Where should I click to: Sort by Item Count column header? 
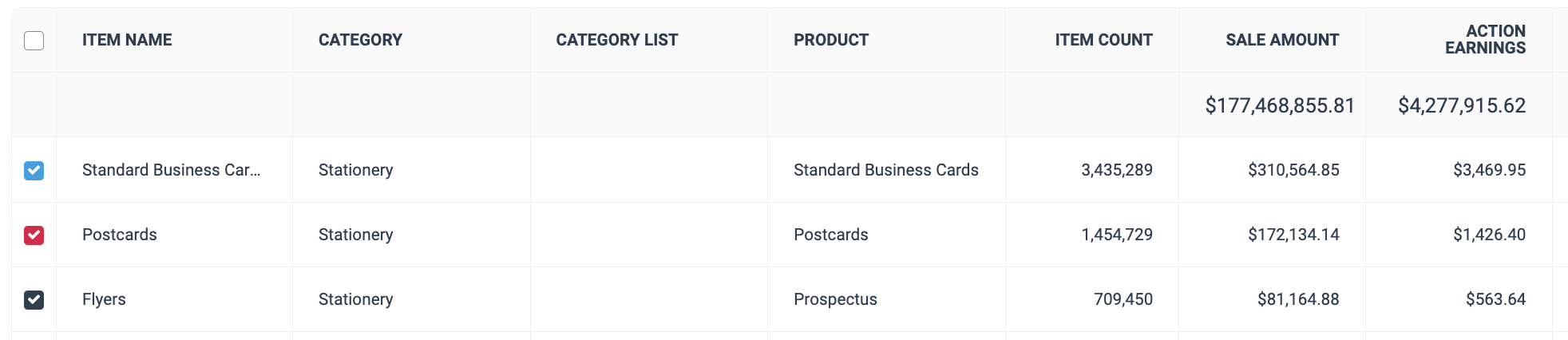point(1103,40)
